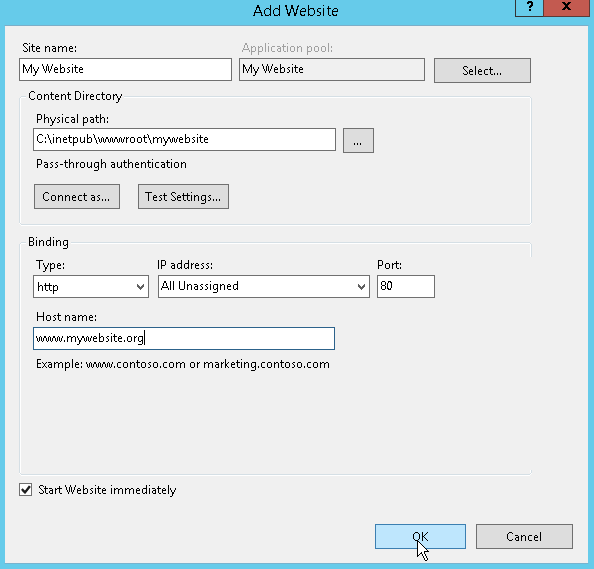Click the Pass-through authentication text
The height and width of the screenshot is (569, 594).
click(111, 164)
